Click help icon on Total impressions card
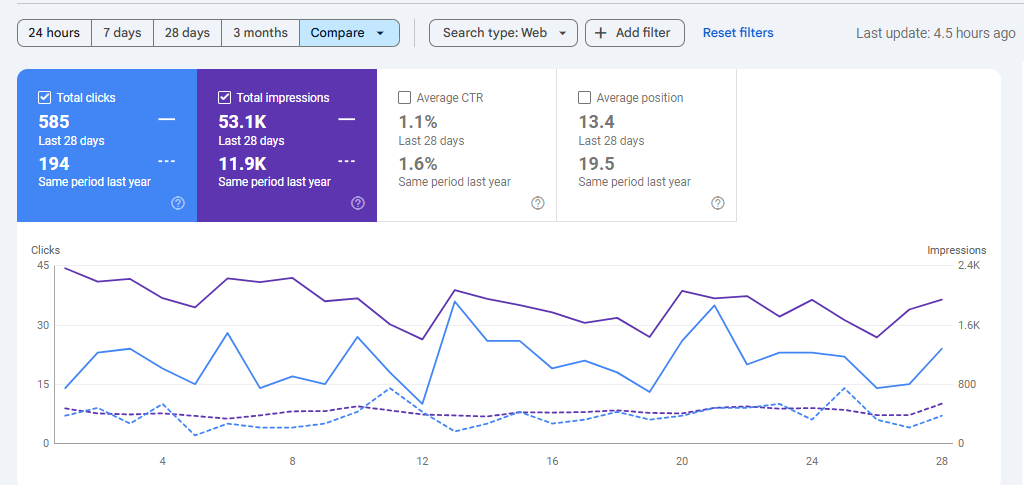 358,203
